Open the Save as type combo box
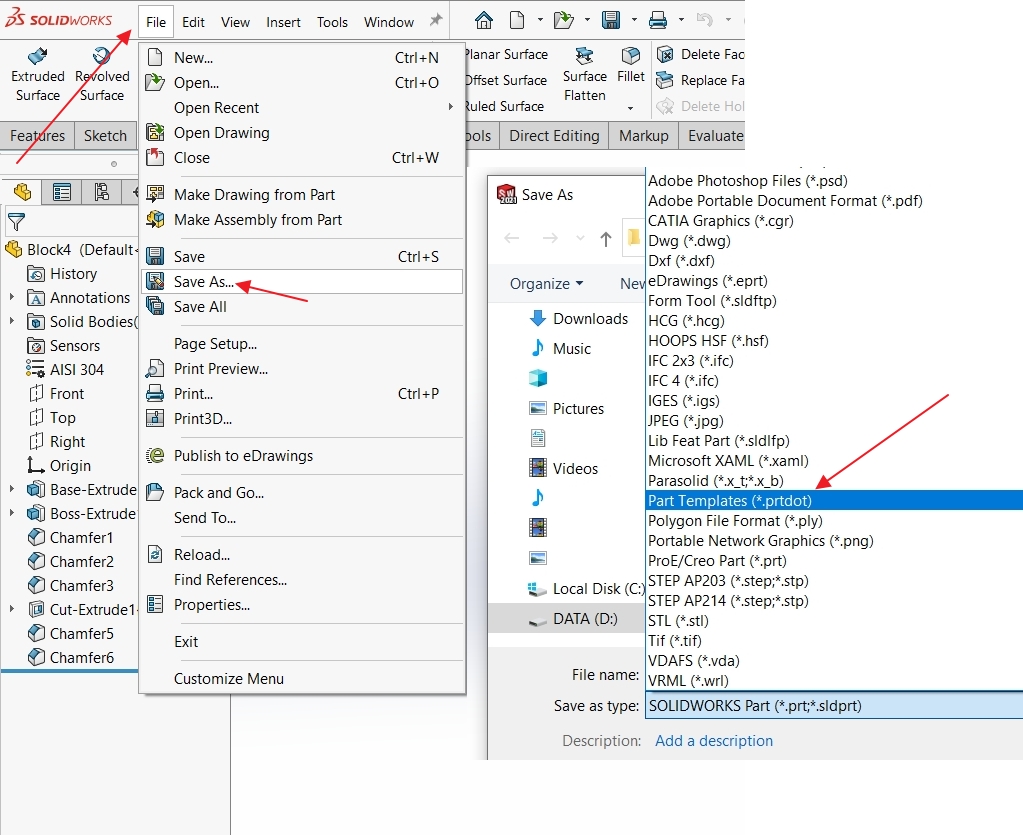Screen dimensions: 1023x835 point(834,706)
